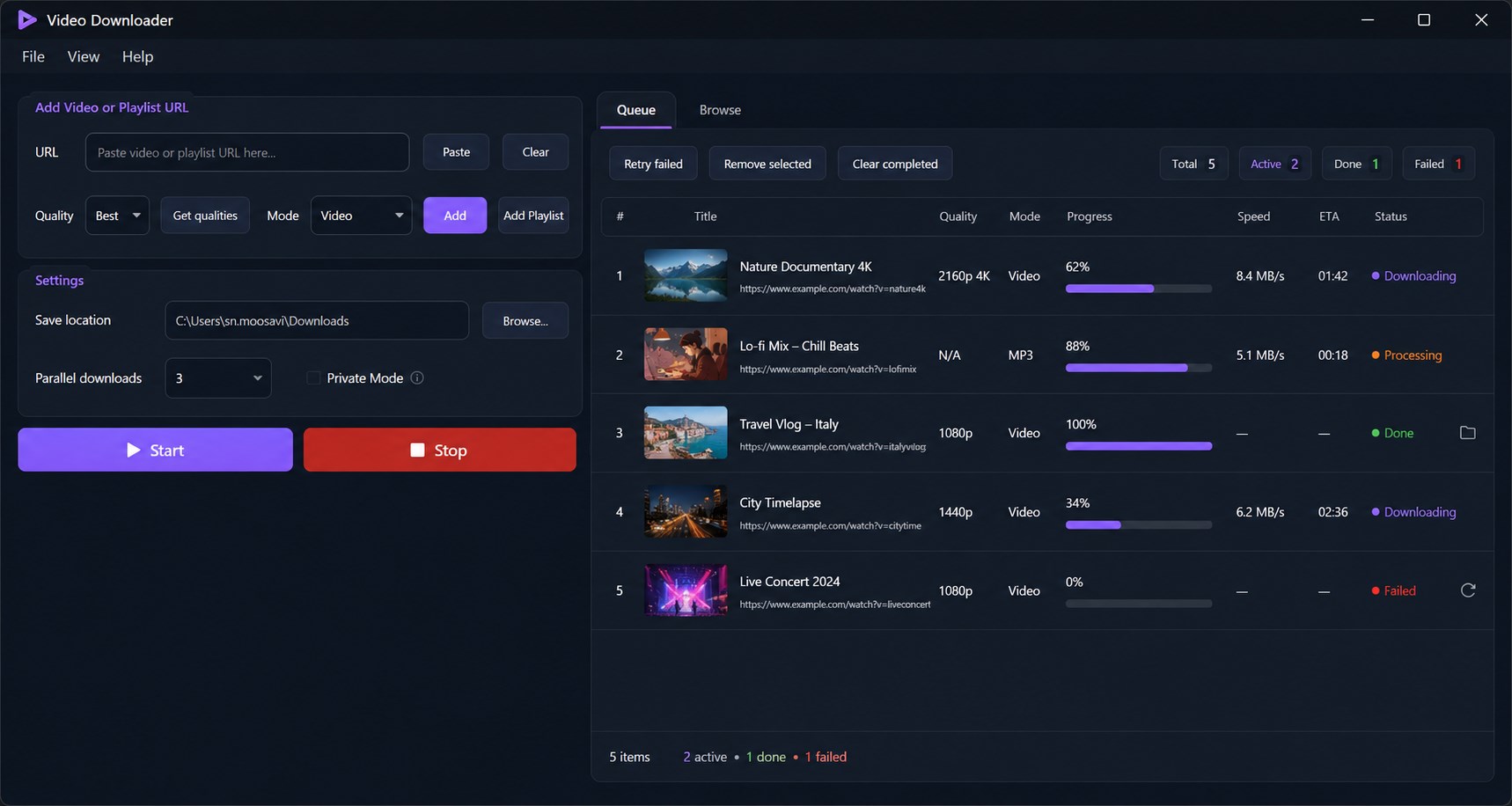Click the Save location path field
Screen dimensions: 1512x806
(317, 321)
